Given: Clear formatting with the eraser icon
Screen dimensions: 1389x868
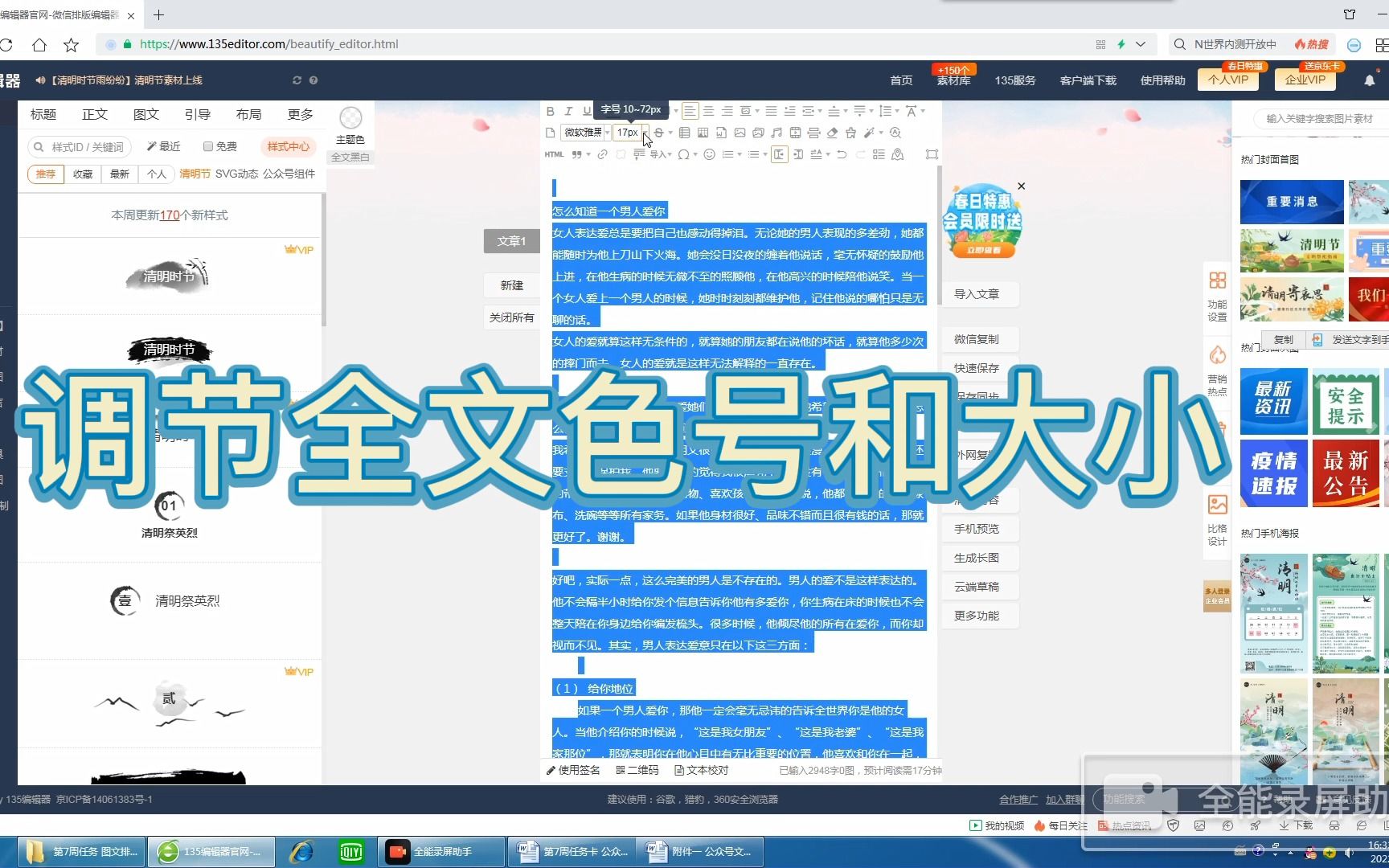Looking at the screenshot, I should point(832,133).
